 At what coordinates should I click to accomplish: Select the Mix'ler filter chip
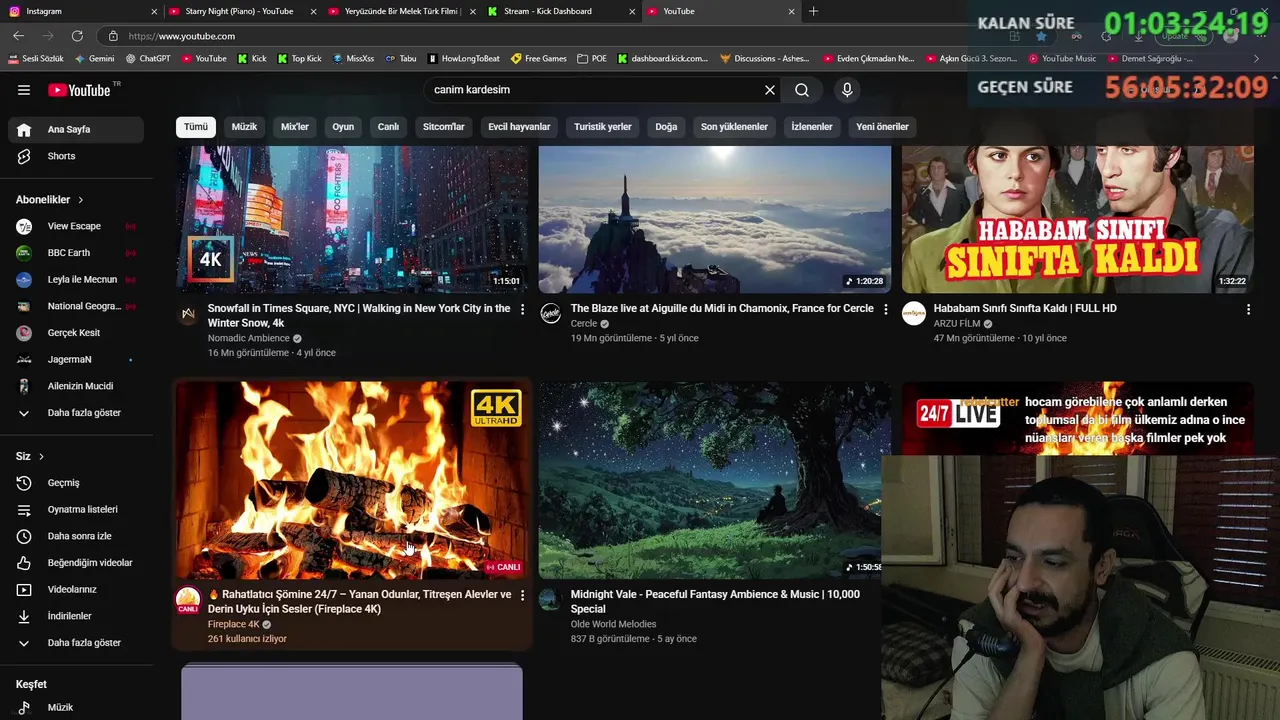tap(295, 127)
